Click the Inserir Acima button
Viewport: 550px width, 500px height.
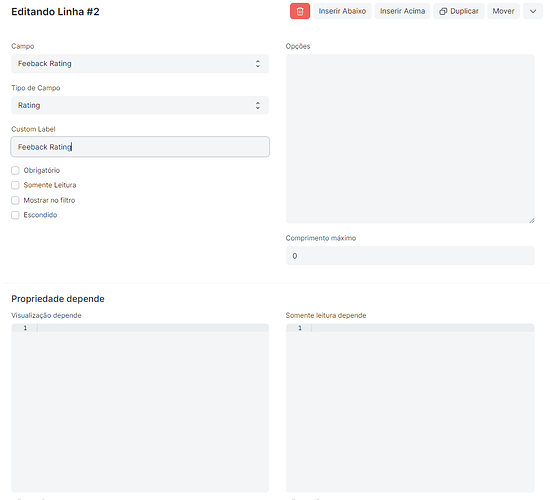pos(402,11)
